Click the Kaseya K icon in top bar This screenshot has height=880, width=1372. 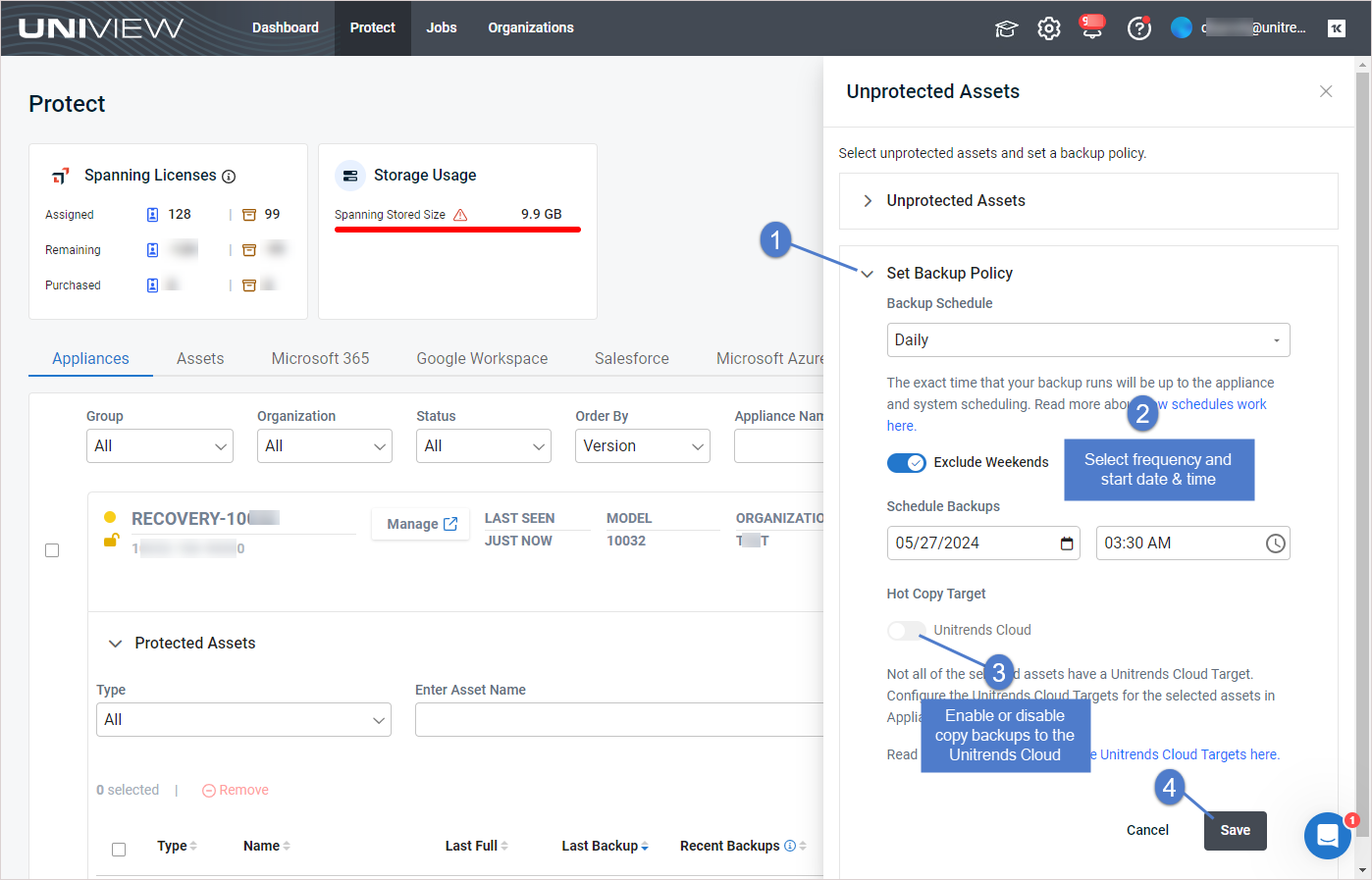click(1337, 27)
